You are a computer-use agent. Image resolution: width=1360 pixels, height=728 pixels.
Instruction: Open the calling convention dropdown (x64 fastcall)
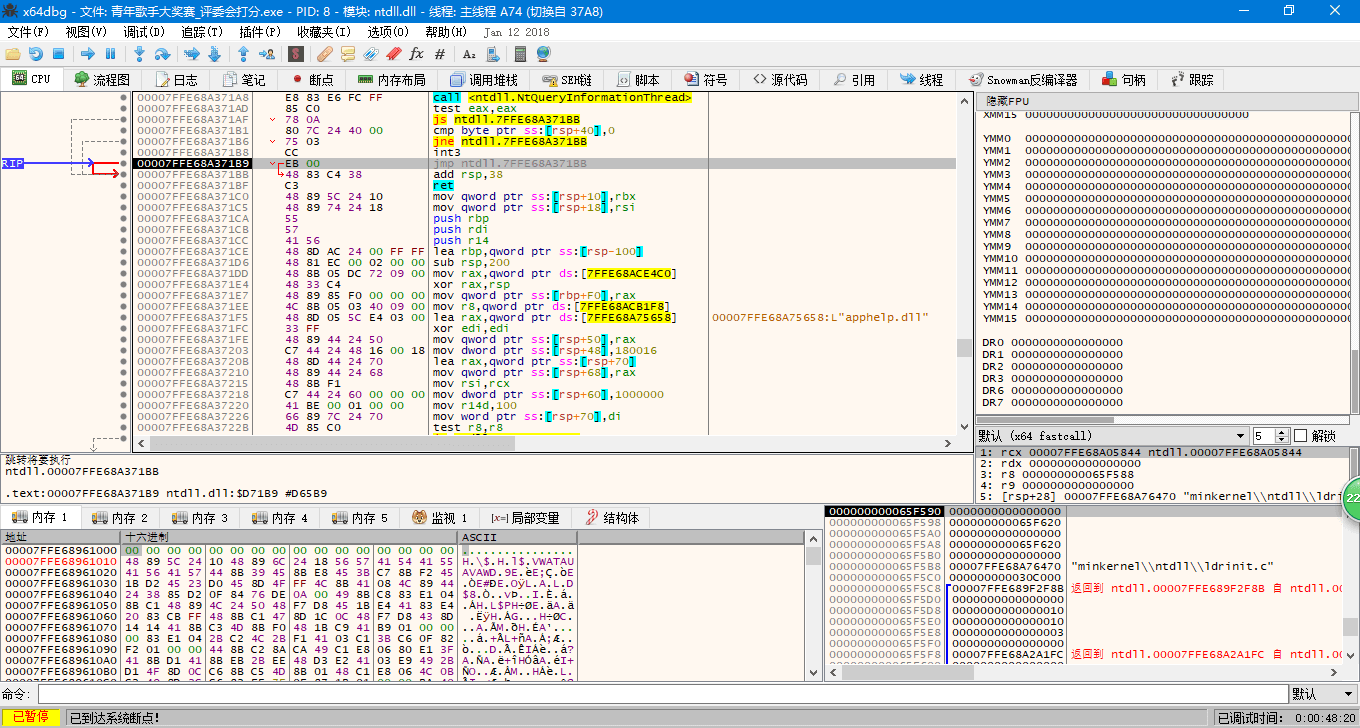coord(1240,436)
